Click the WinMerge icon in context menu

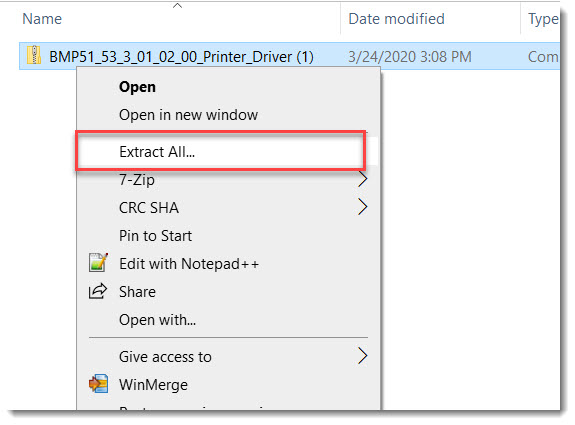[98, 384]
